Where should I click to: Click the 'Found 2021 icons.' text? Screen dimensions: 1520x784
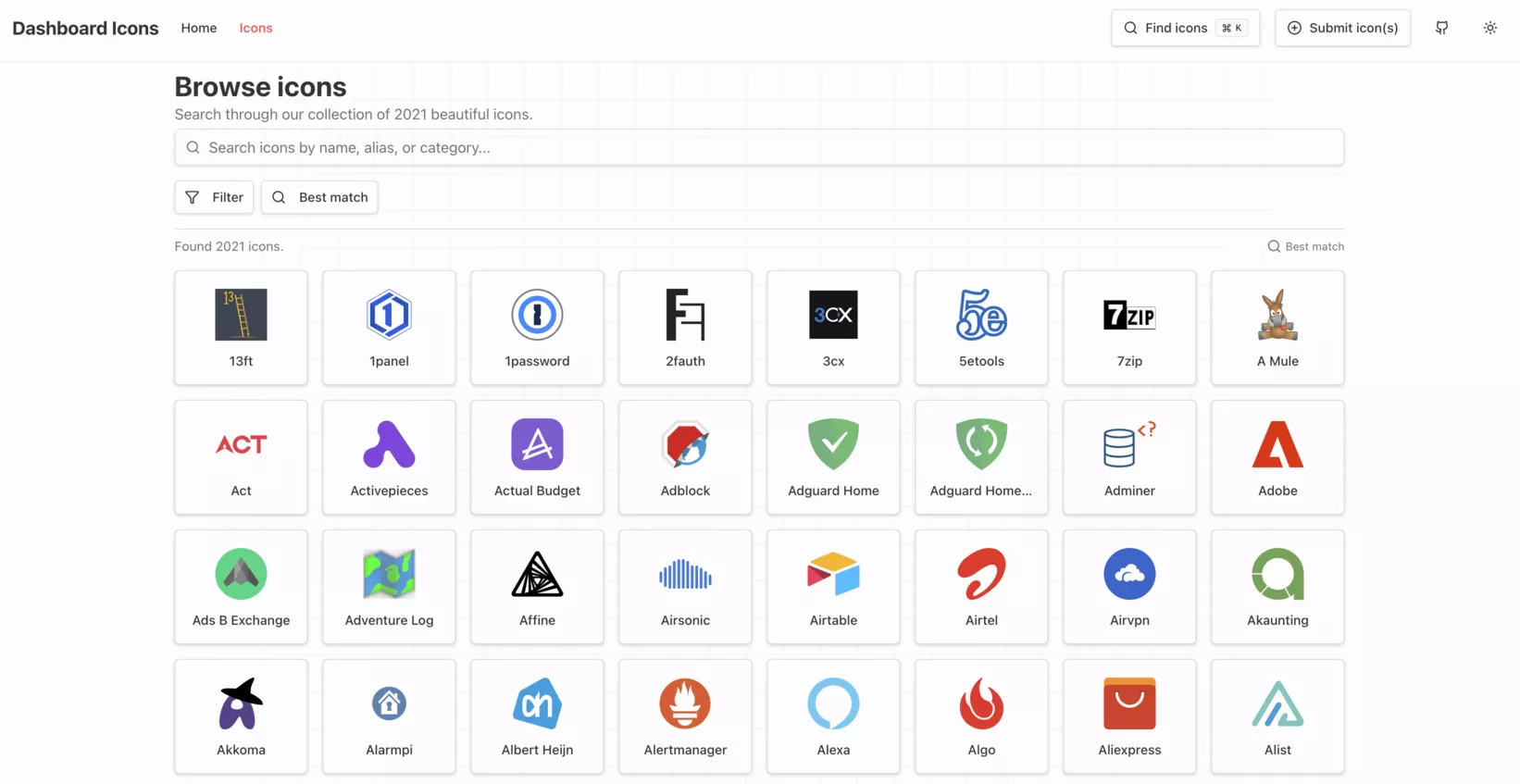point(229,246)
